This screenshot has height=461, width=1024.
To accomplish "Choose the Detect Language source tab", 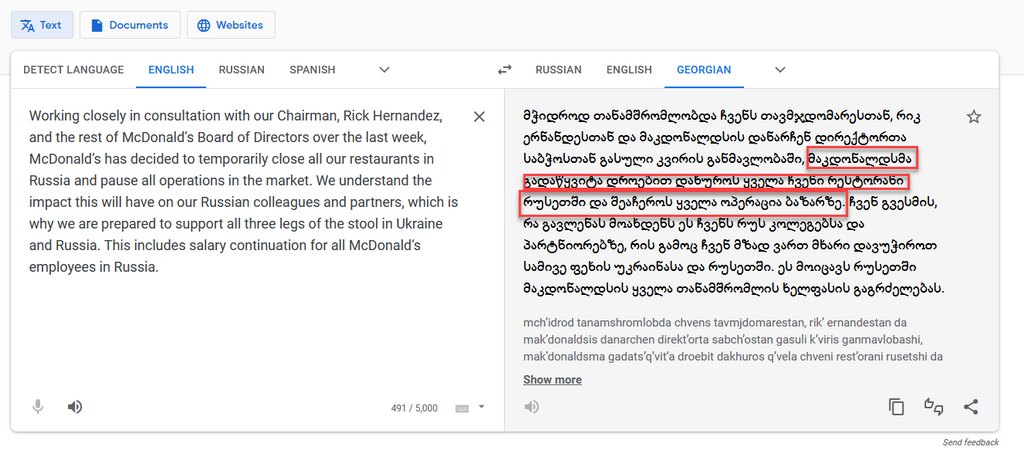I will 73,69.
